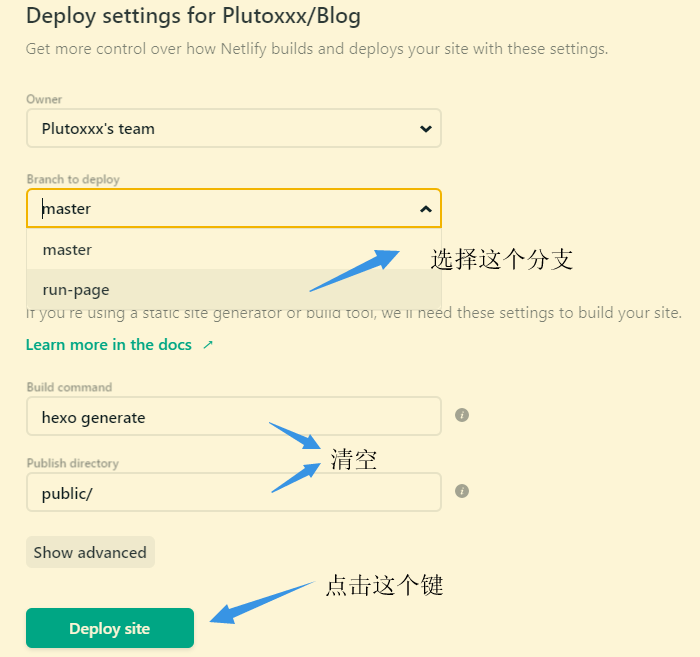Screen dimensions: 700x657
Task: Click the chevron arrow in the Owner selector
Action: click(x=425, y=129)
